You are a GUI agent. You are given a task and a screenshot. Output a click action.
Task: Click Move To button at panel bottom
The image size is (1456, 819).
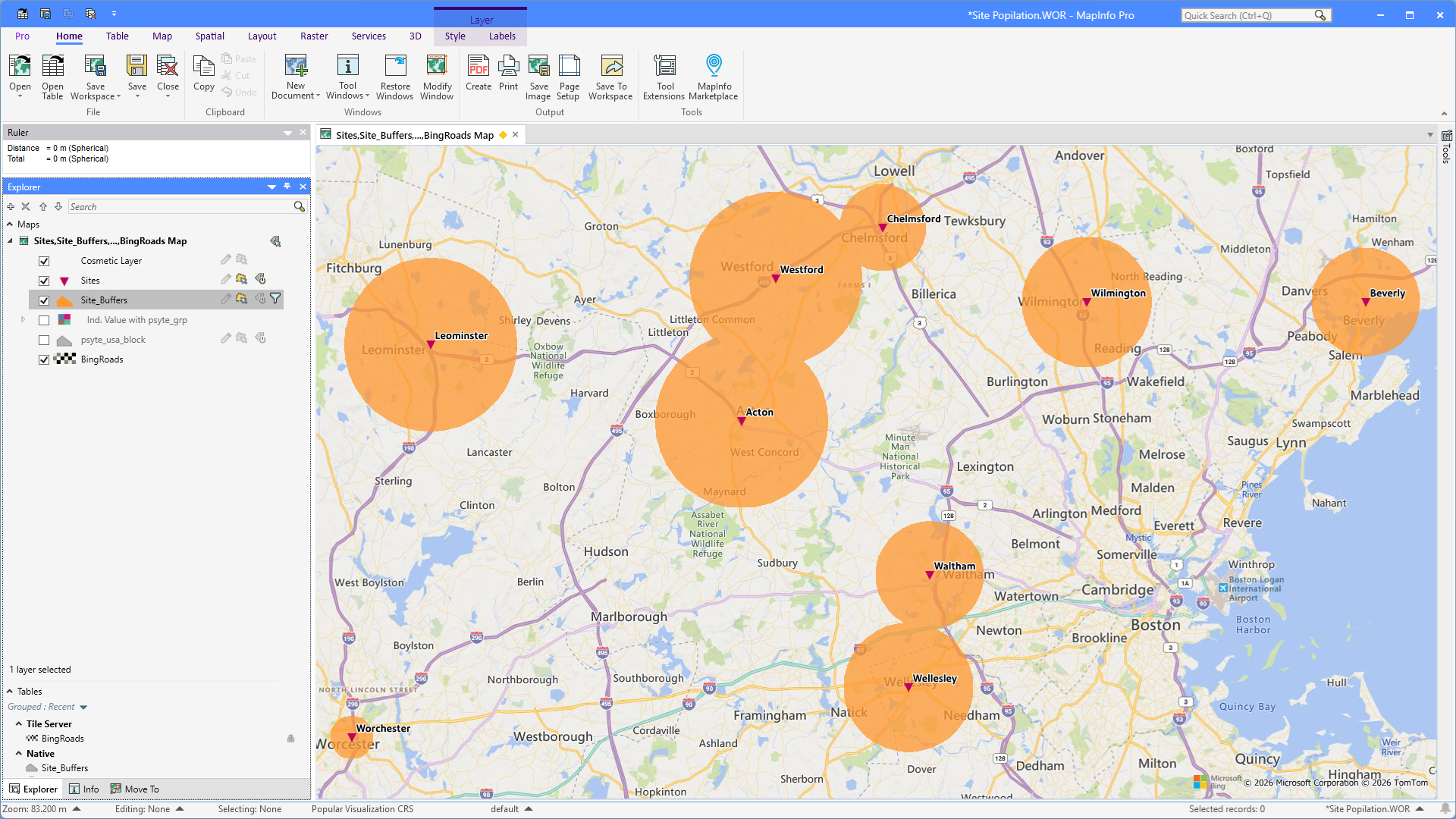point(135,789)
